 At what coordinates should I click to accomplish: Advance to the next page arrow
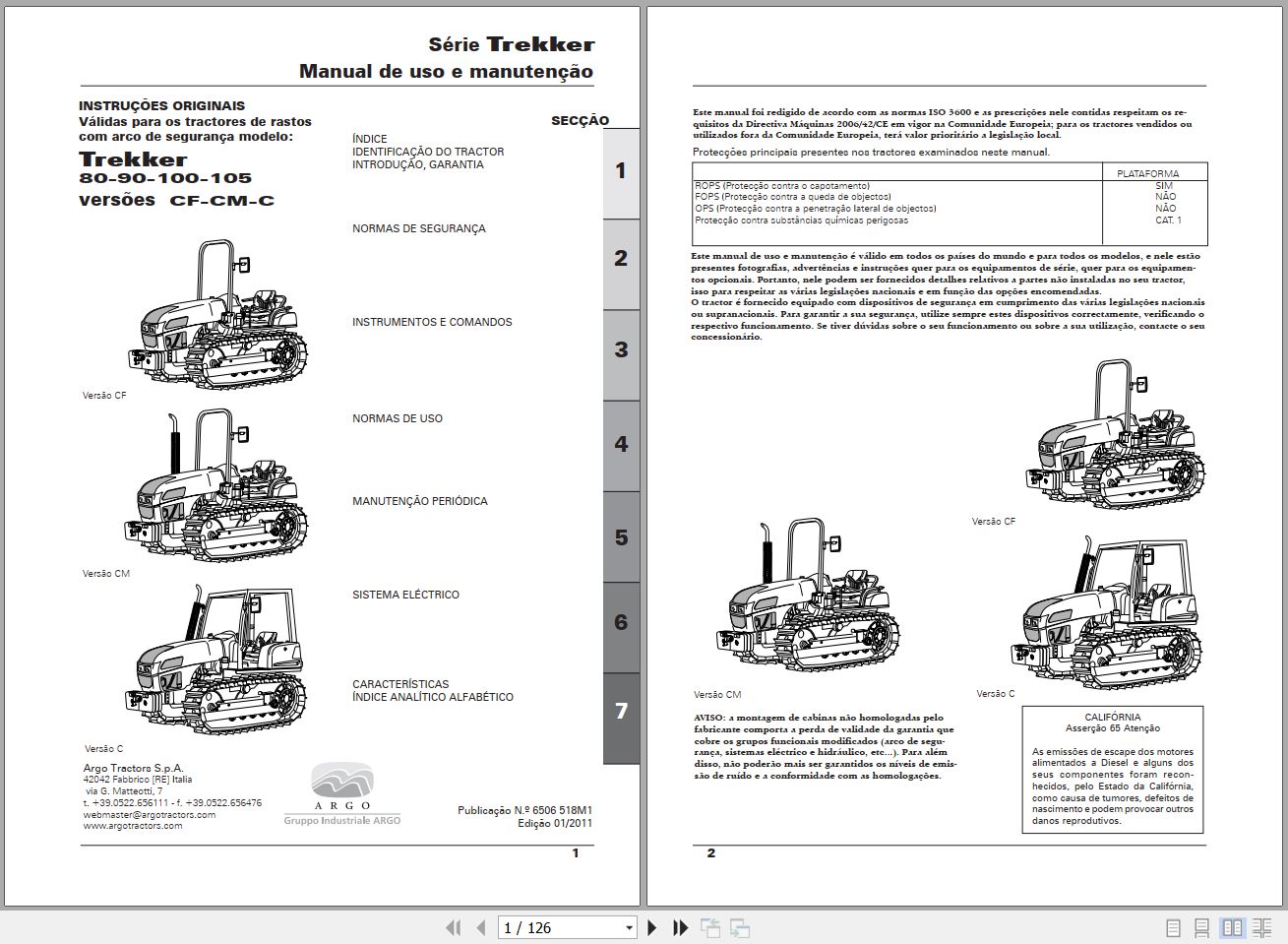651,927
